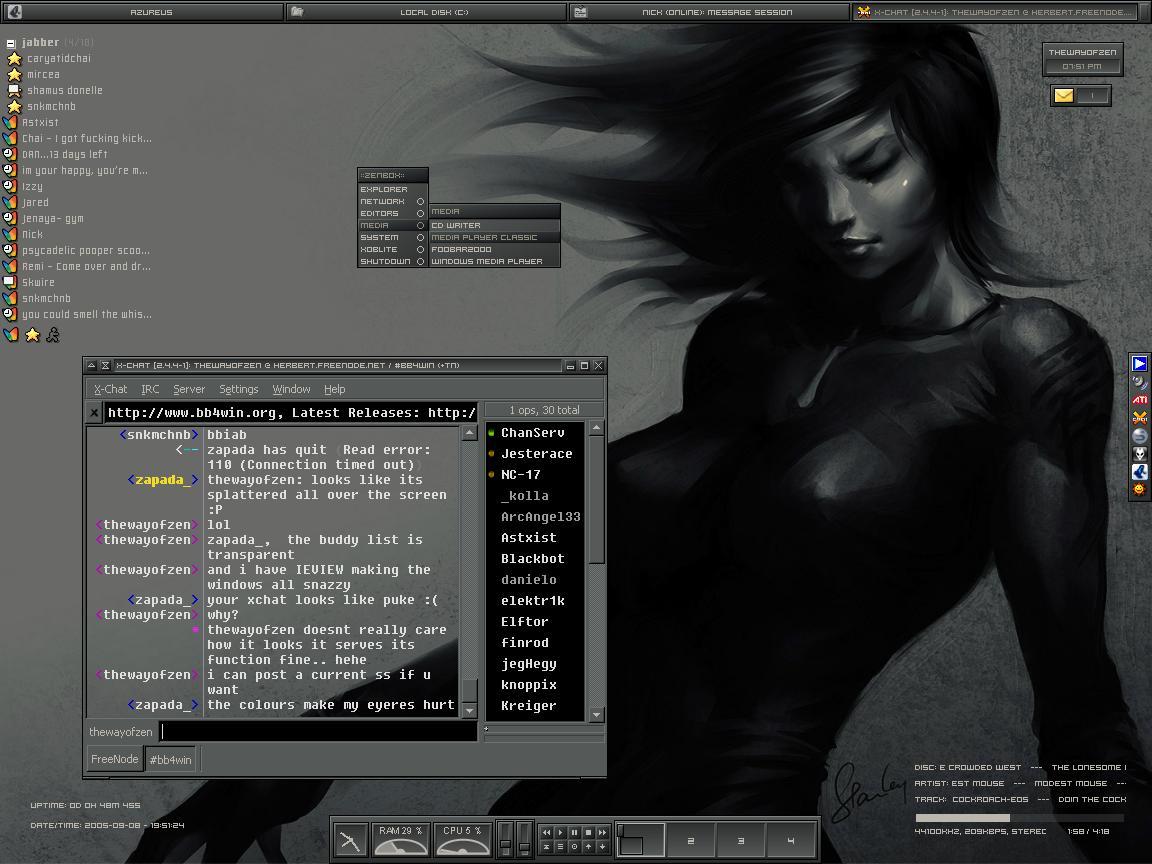Close the channel topic bar X button
Image resolution: width=1152 pixels, height=864 pixels.
click(94, 412)
